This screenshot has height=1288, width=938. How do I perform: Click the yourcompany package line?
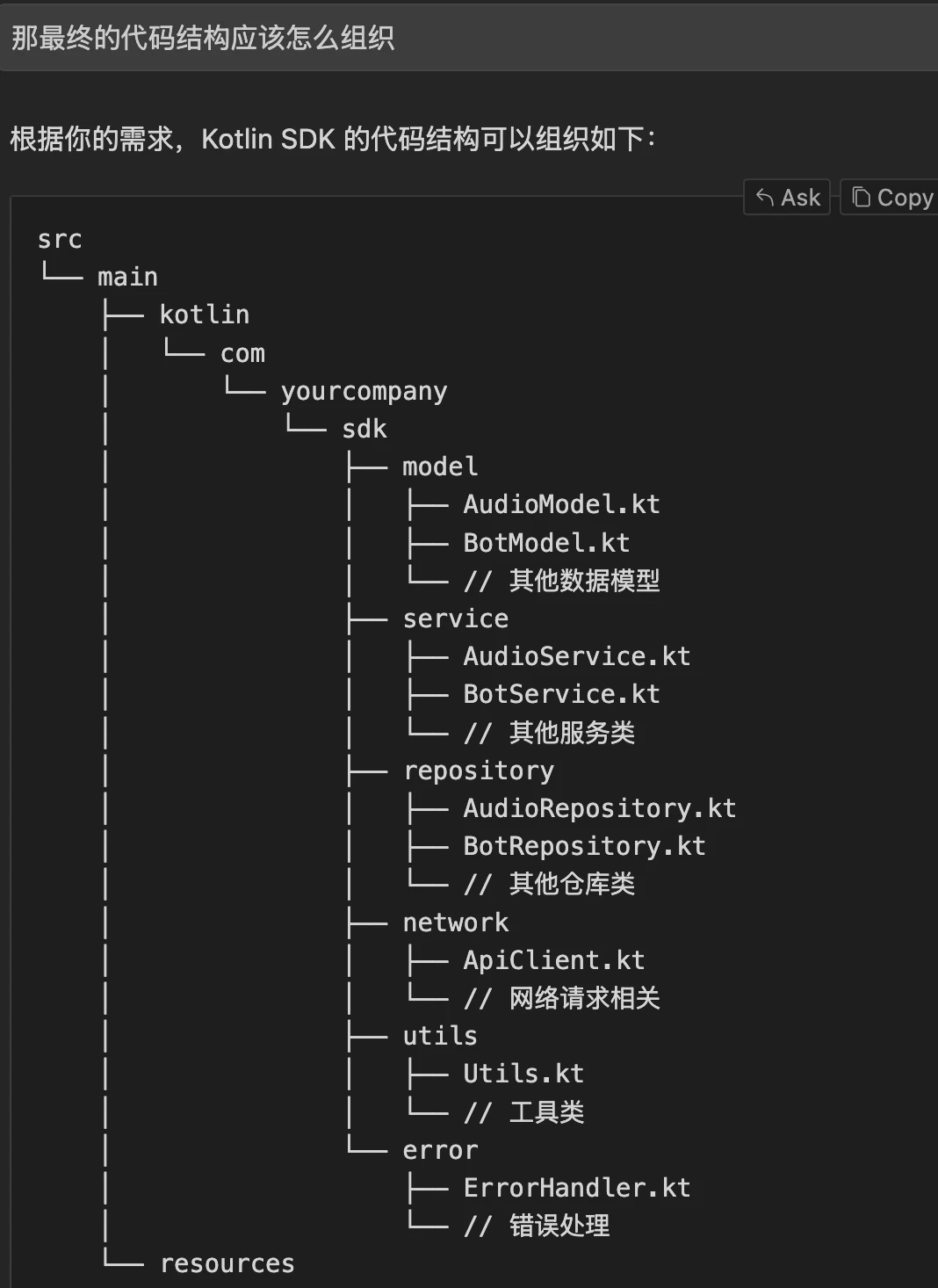(x=364, y=391)
